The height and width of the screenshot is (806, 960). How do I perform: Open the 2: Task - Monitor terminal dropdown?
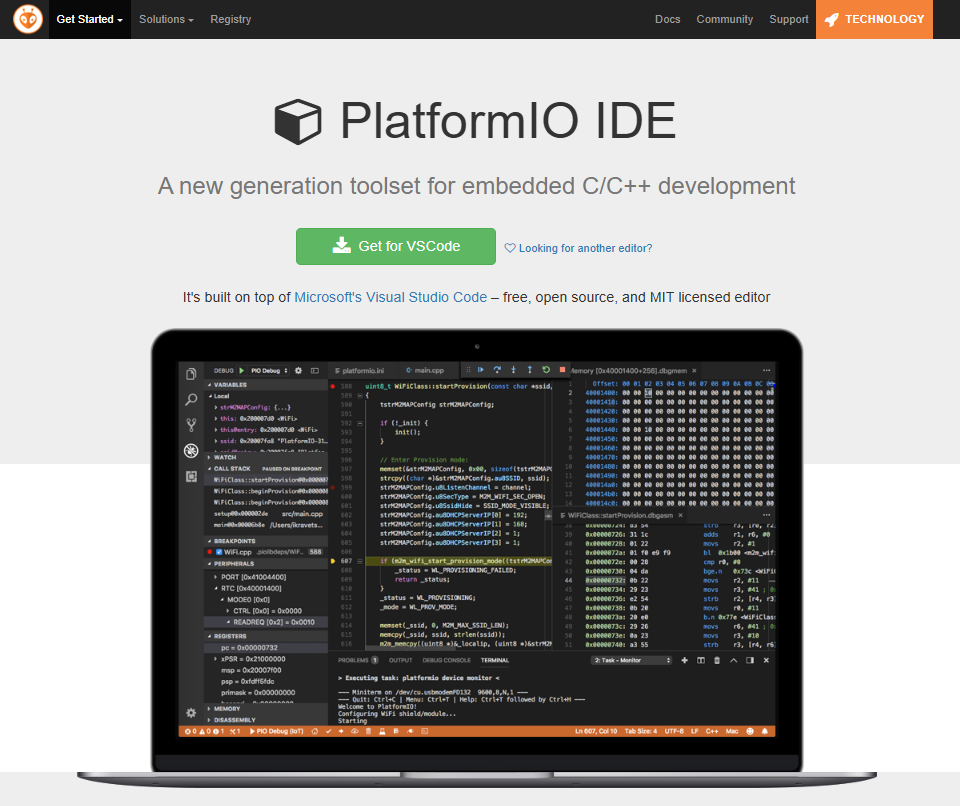[632, 660]
